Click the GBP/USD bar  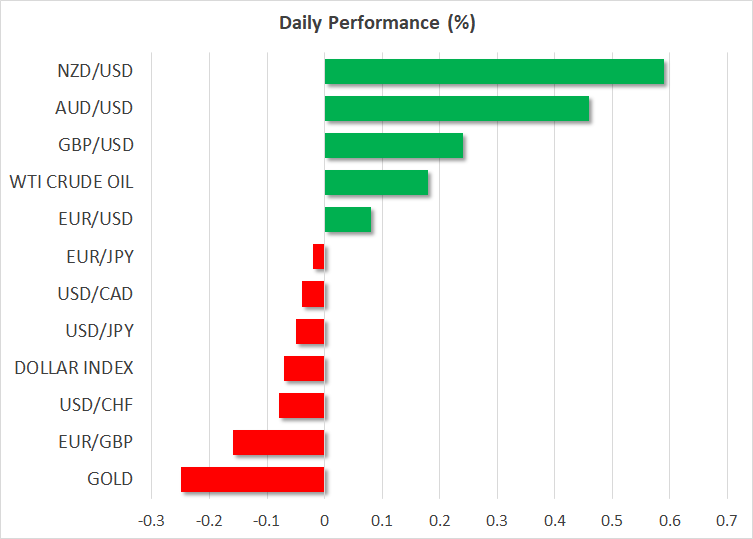393,145
